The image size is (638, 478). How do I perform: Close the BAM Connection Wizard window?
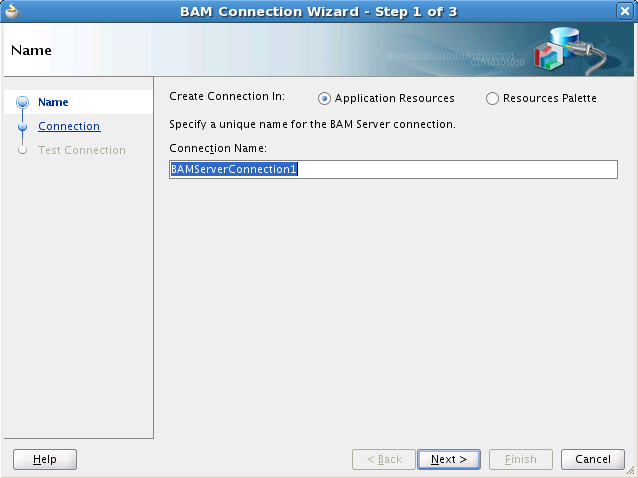click(625, 11)
